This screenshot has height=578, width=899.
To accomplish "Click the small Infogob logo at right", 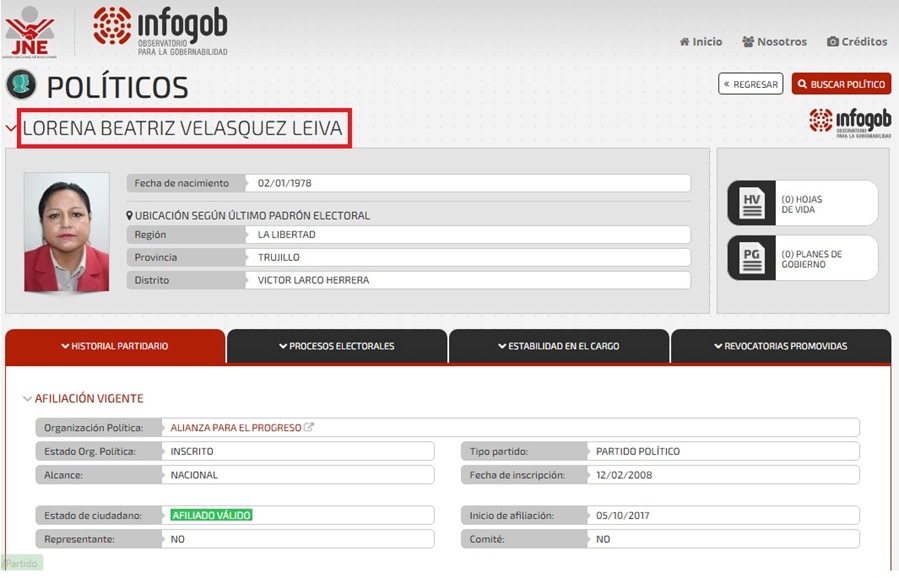I will pos(849,122).
